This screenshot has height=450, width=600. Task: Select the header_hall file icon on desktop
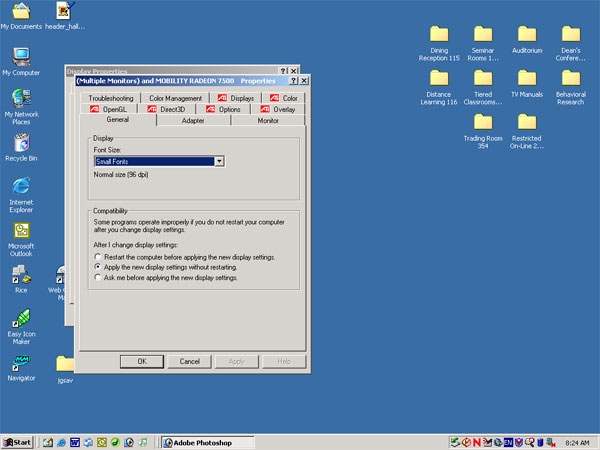(65, 15)
